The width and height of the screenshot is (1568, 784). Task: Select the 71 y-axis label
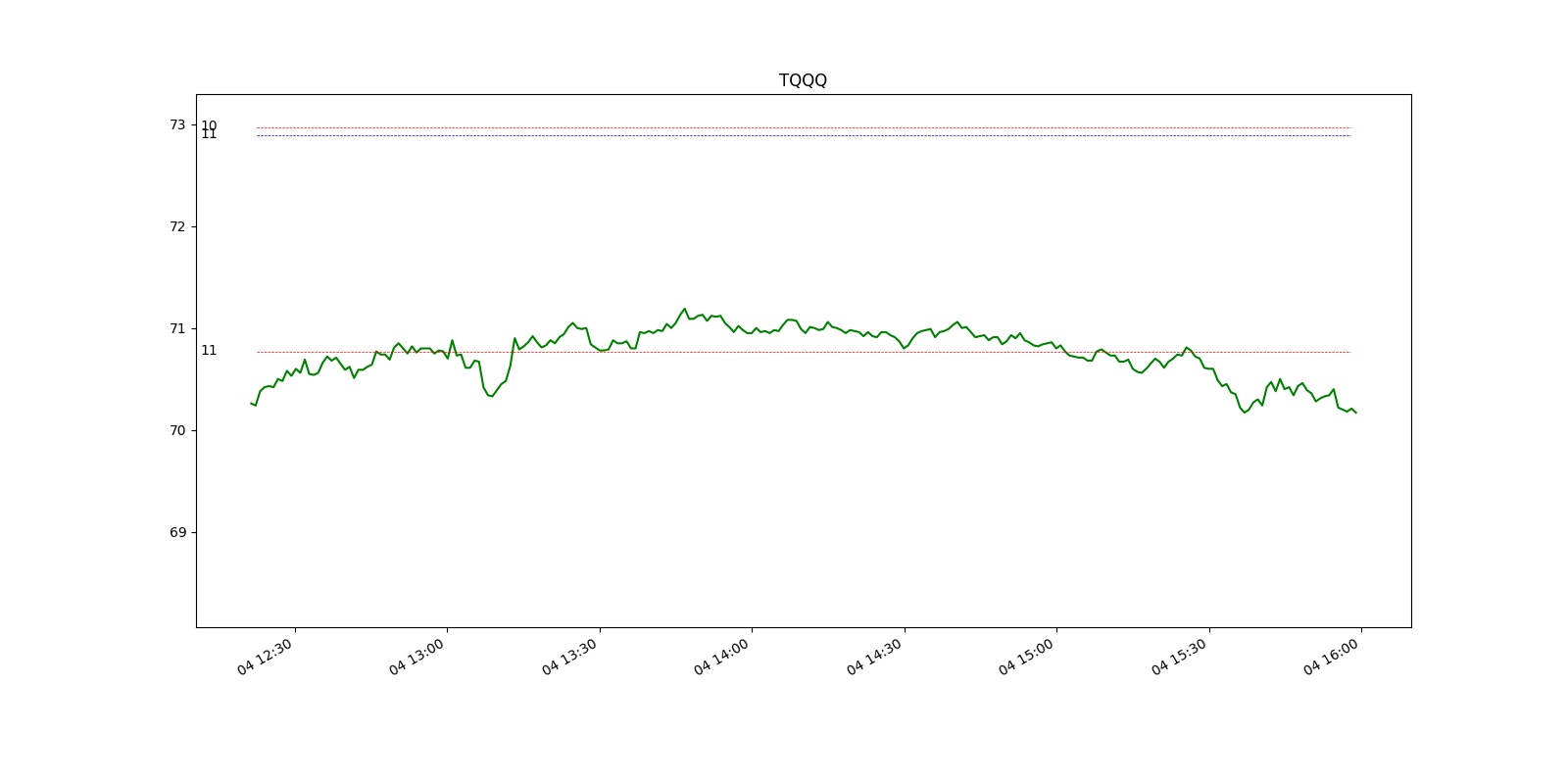click(177, 328)
